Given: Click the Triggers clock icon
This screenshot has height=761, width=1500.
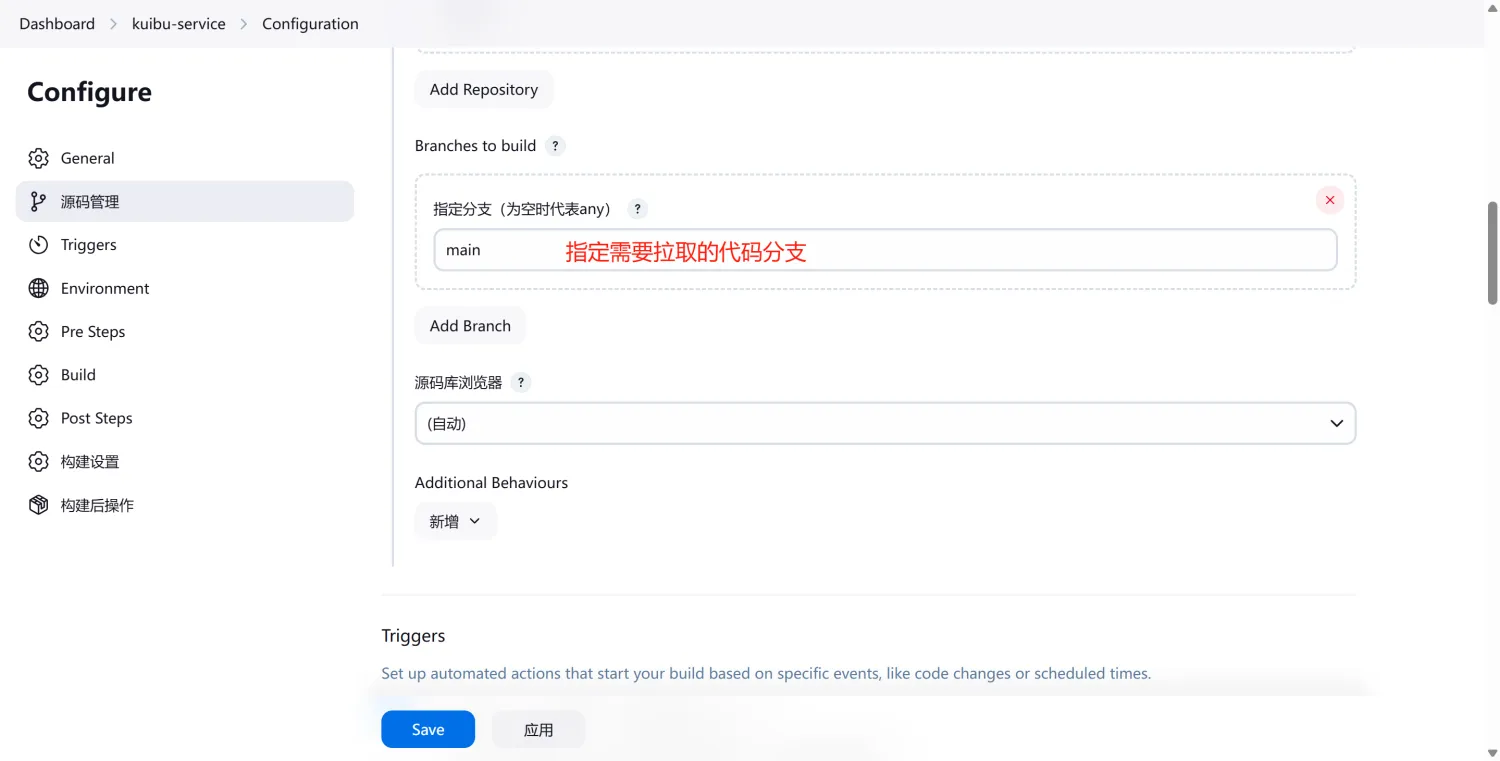Looking at the screenshot, I should (x=38, y=245).
